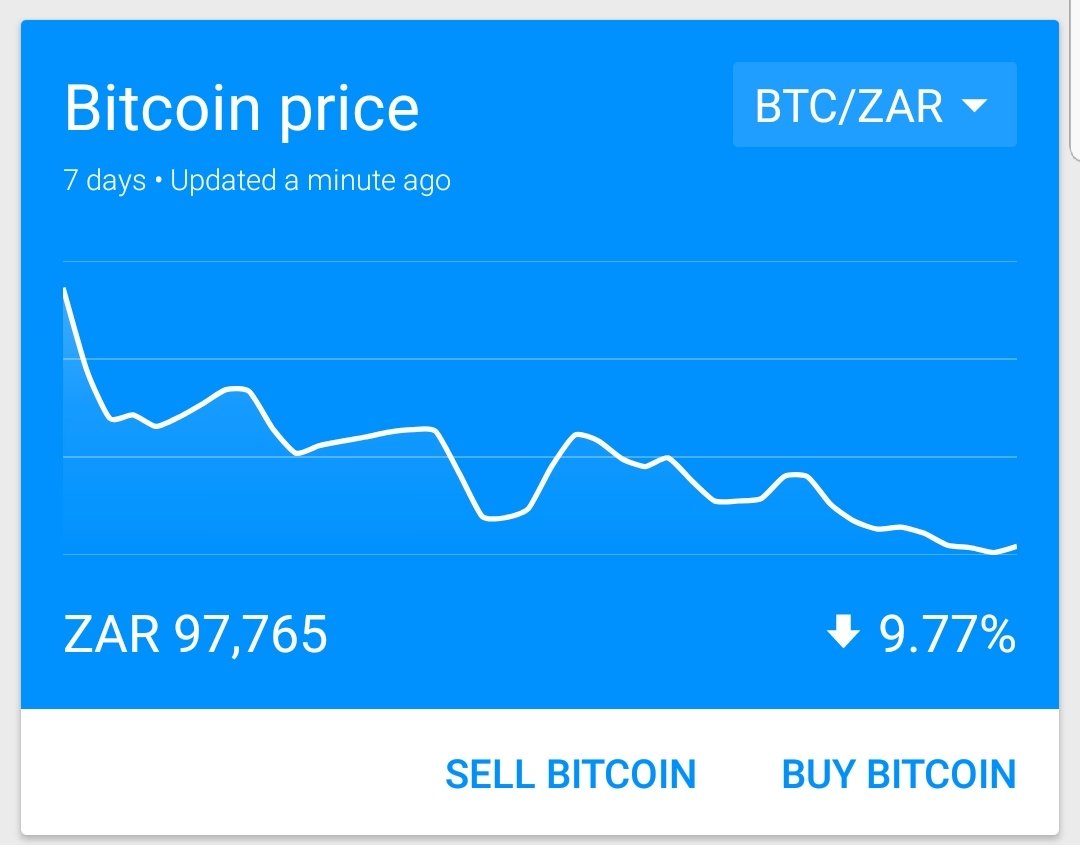Viewport: 1080px width, 845px height.
Task: Click the final endpoint of the price line
Action: pyautogui.click(x=1015, y=546)
